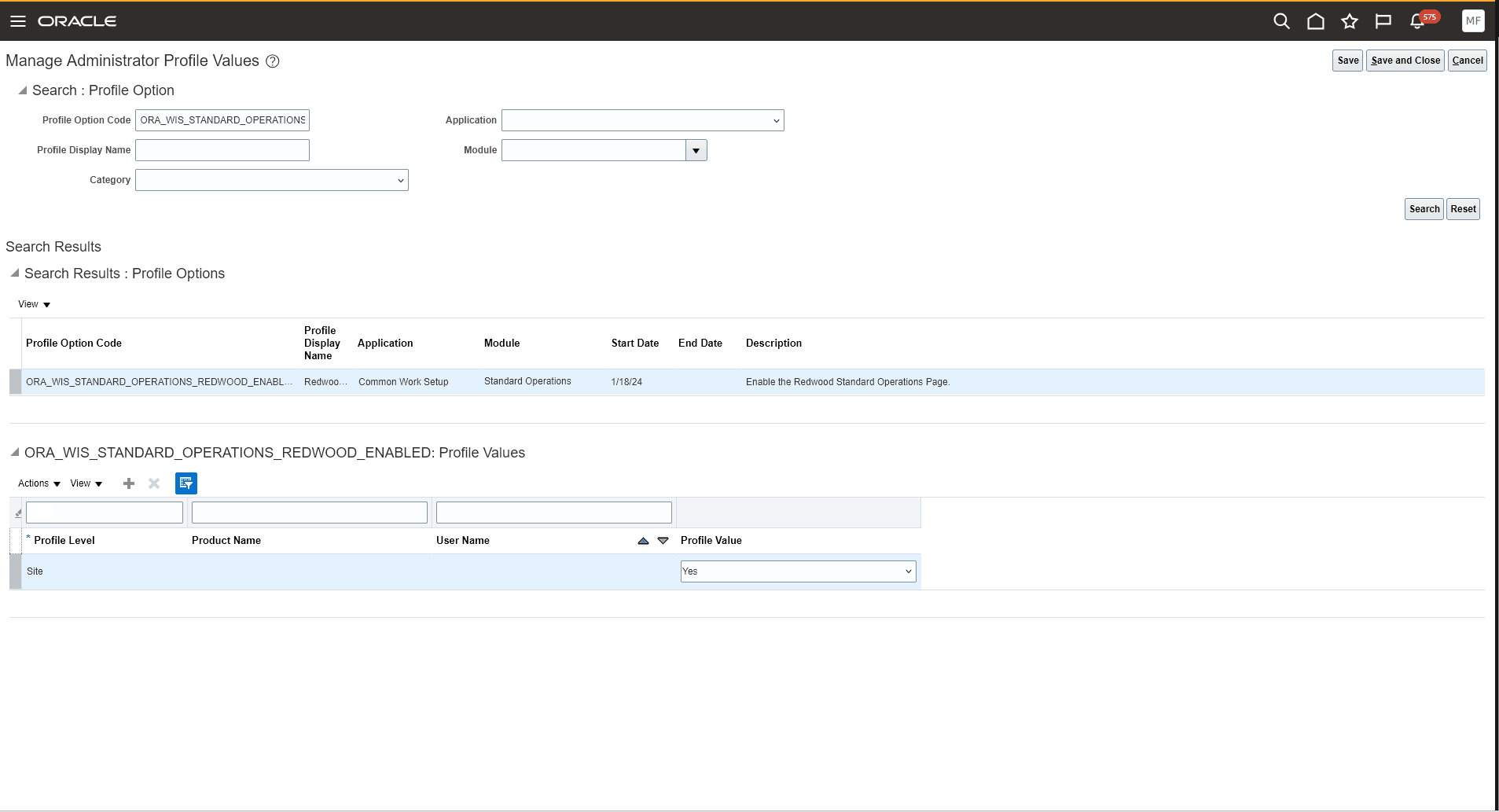Sort User Name column descending
This screenshot has width=1499, height=812.
tap(663, 541)
